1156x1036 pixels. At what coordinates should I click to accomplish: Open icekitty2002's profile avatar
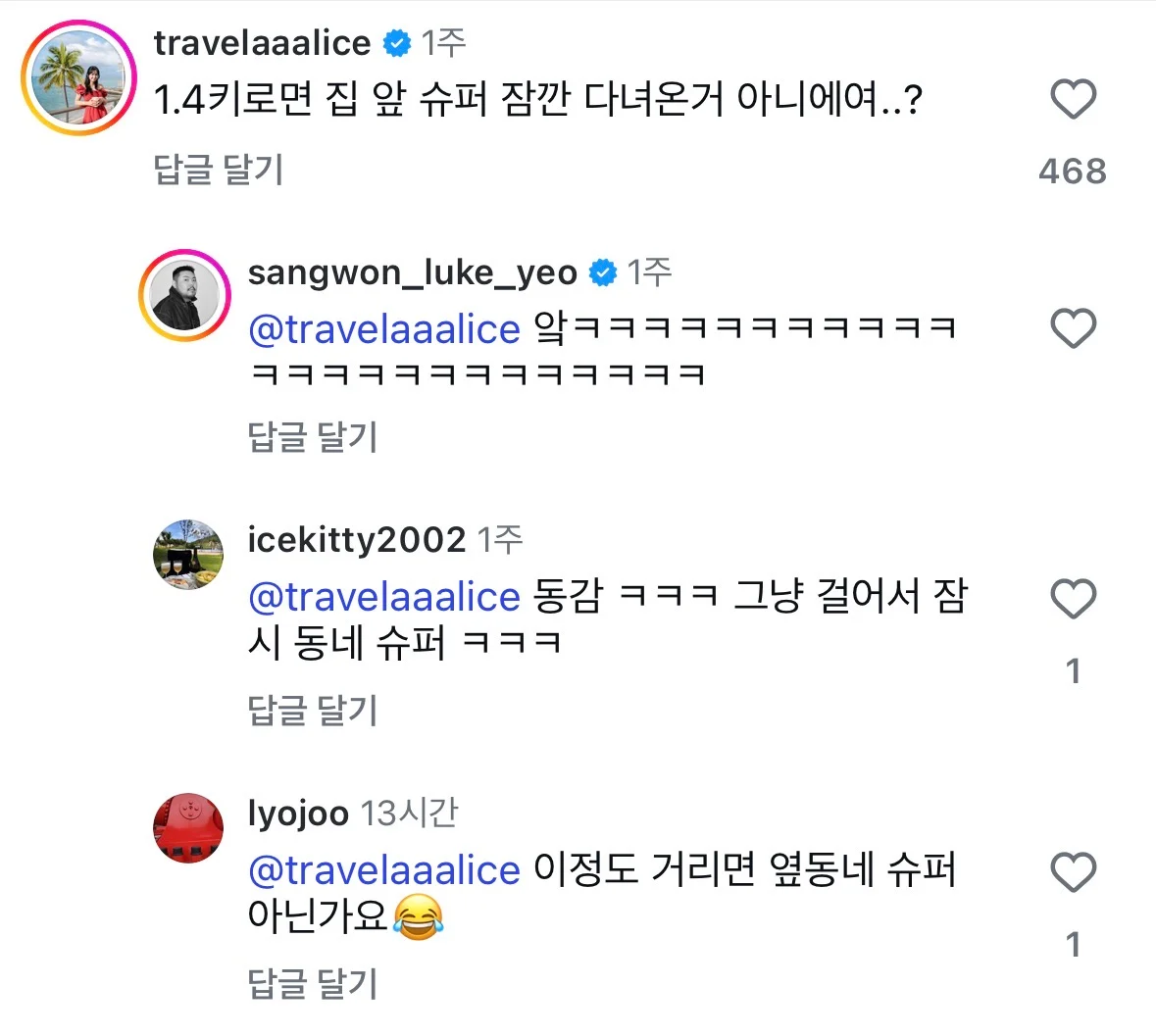click(x=188, y=554)
